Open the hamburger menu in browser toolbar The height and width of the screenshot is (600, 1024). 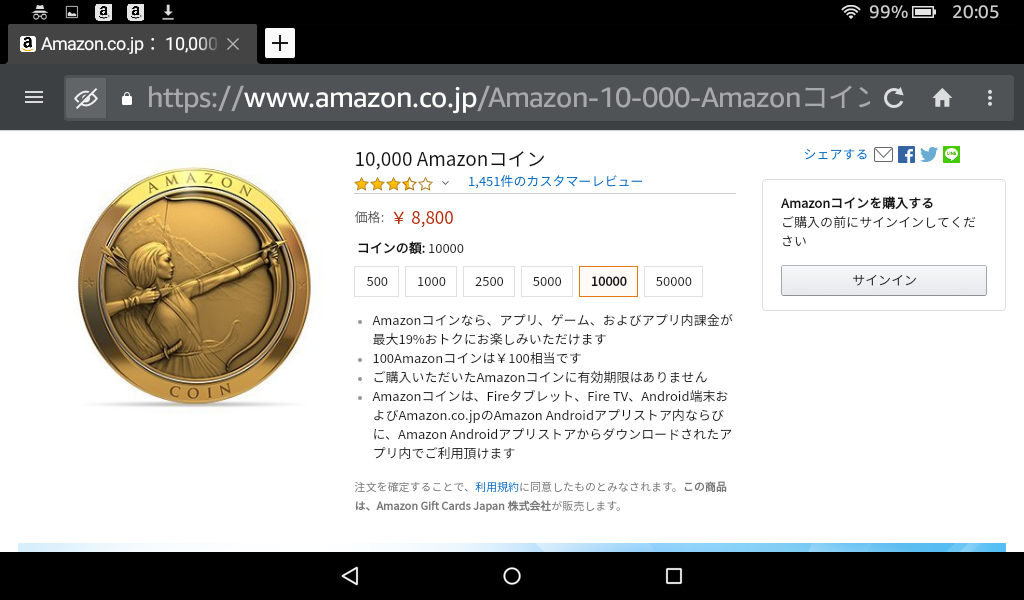point(34,97)
